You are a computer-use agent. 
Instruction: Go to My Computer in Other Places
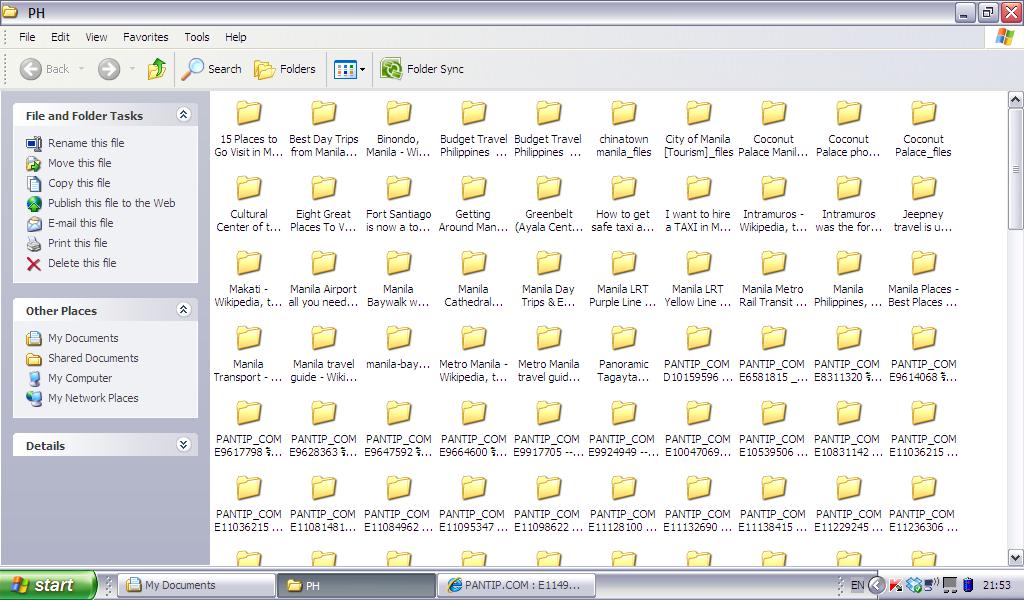[x=80, y=378]
